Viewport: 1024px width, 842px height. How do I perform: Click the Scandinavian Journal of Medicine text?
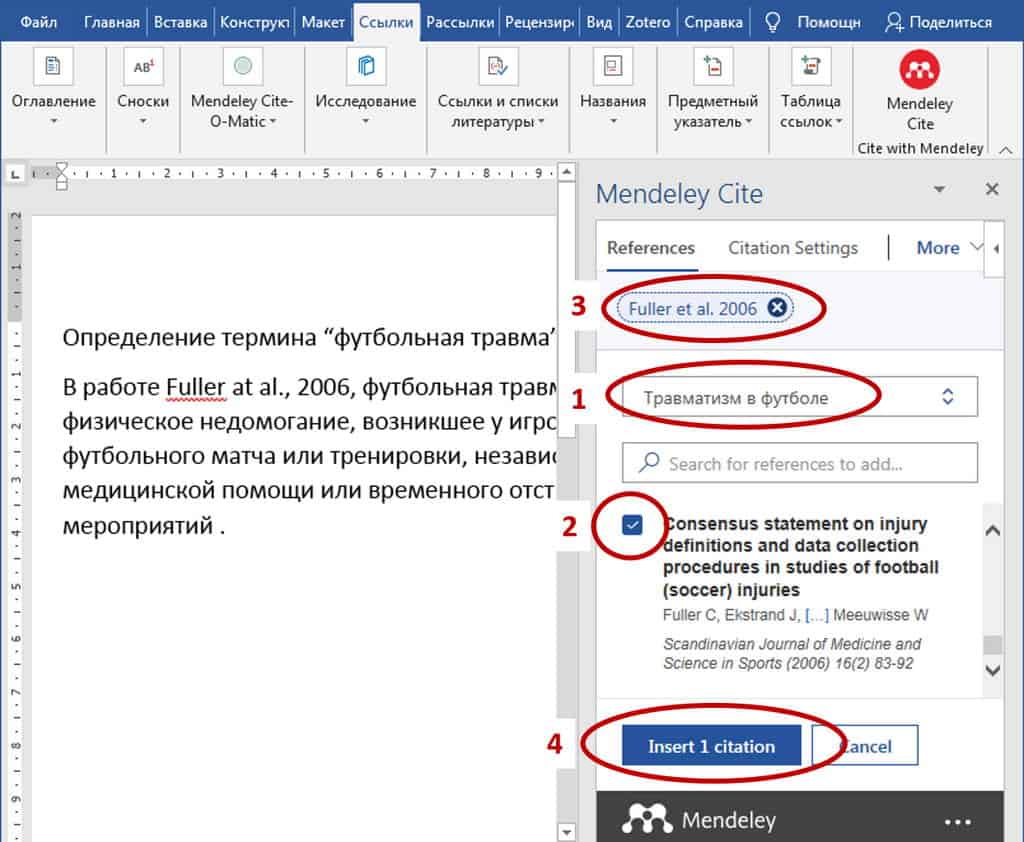[792, 653]
